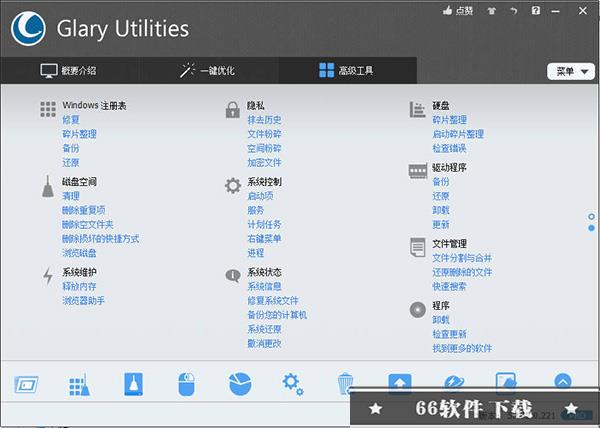Screen dimensions: 600x428
Task: Switch to the 概要介绍 tab
Action: pyautogui.click(x=68, y=70)
